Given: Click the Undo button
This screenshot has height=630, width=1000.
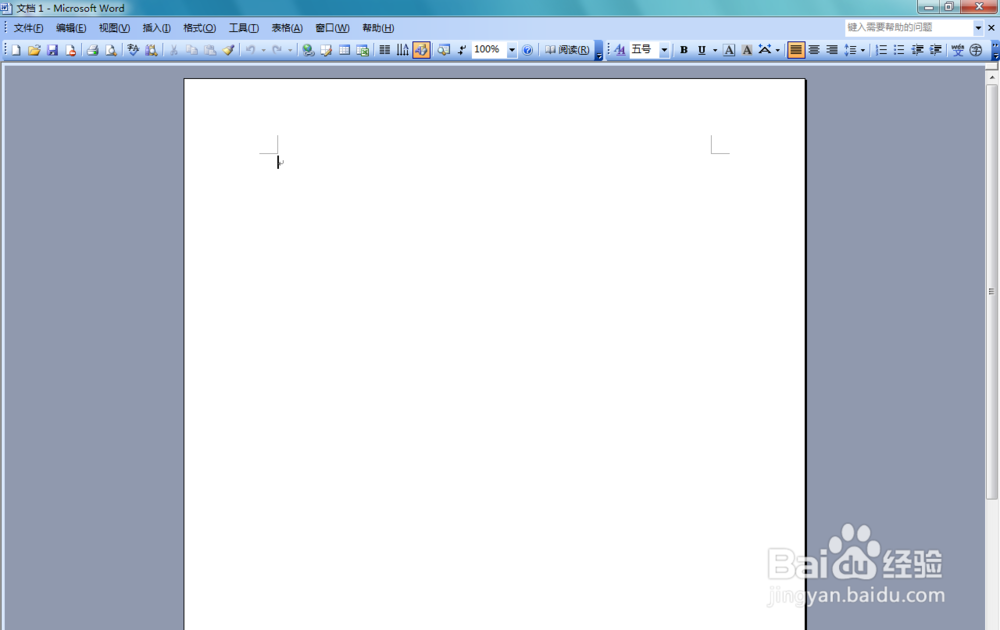Looking at the screenshot, I should [x=249, y=49].
